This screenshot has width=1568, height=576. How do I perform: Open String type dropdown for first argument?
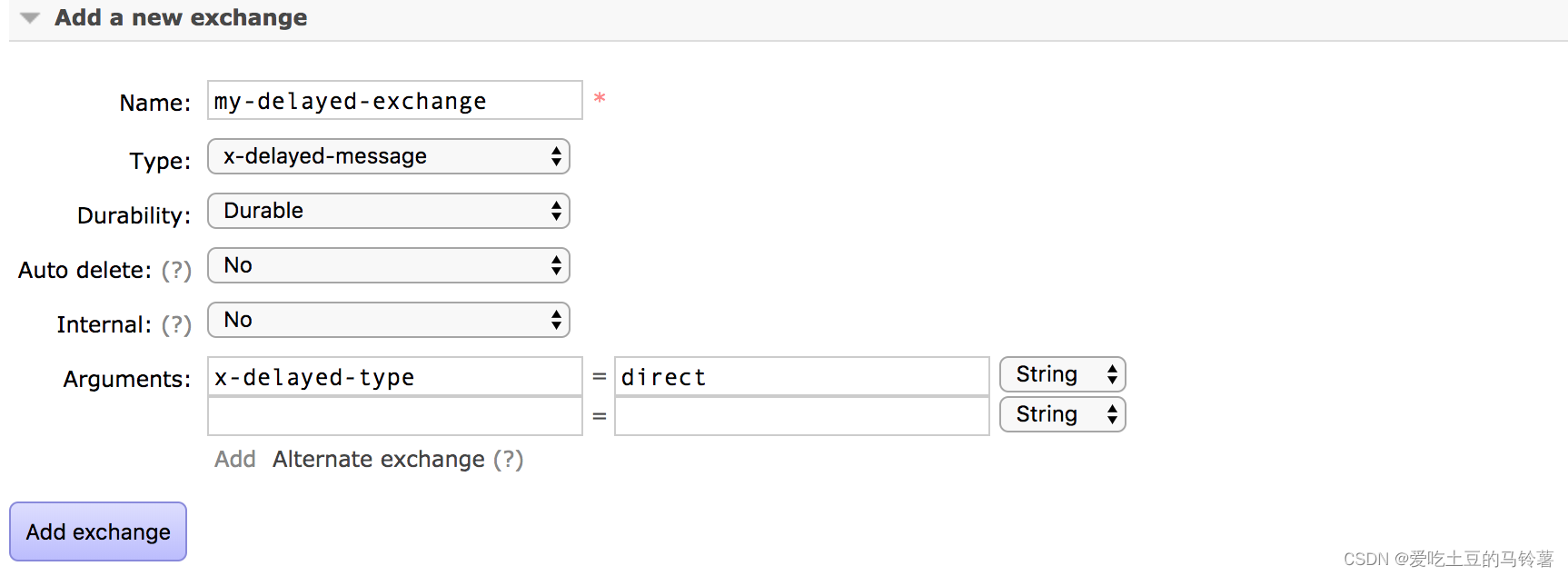pos(1062,374)
